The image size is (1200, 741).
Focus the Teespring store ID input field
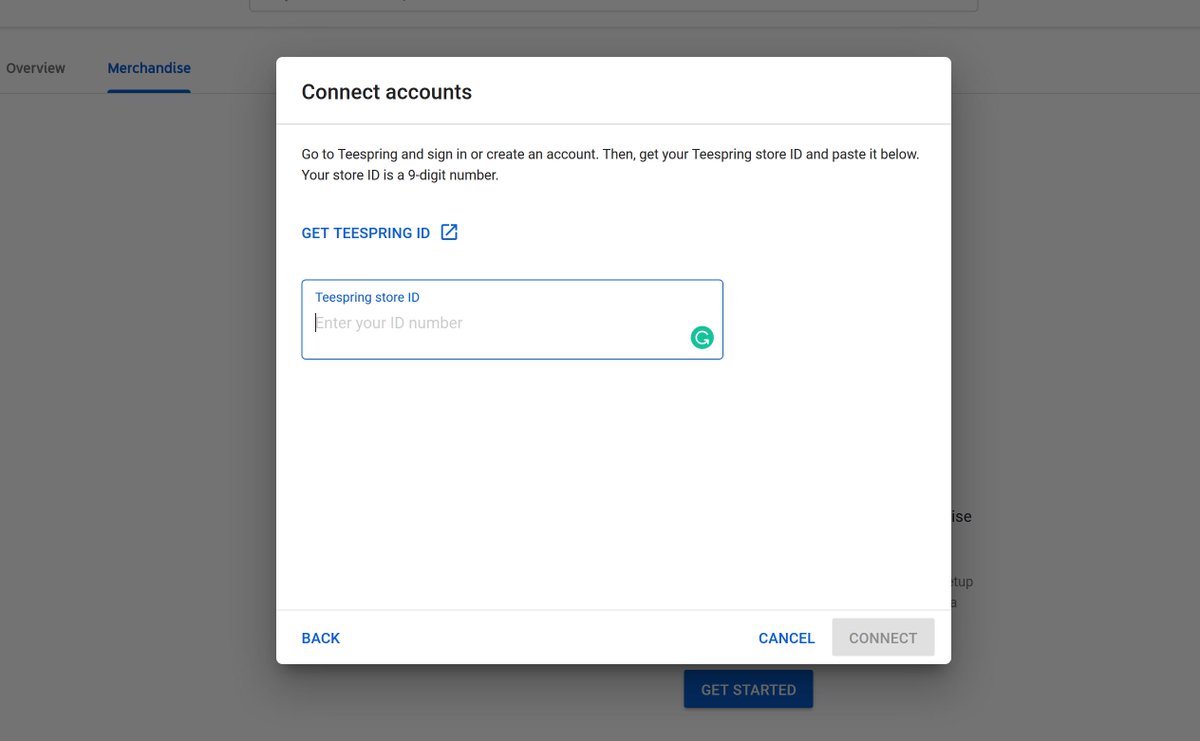point(512,320)
